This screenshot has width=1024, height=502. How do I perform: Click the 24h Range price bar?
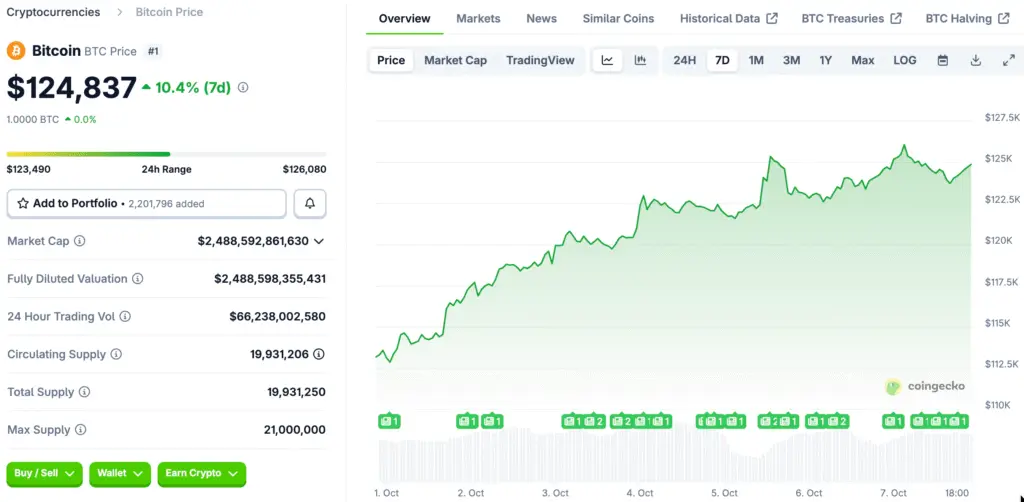(x=166, y=154)
